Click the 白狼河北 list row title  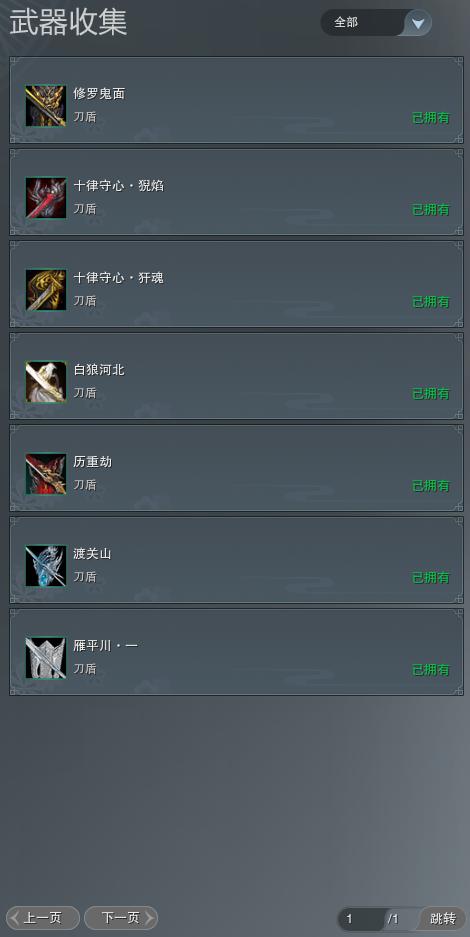click(x=99, y=370)
